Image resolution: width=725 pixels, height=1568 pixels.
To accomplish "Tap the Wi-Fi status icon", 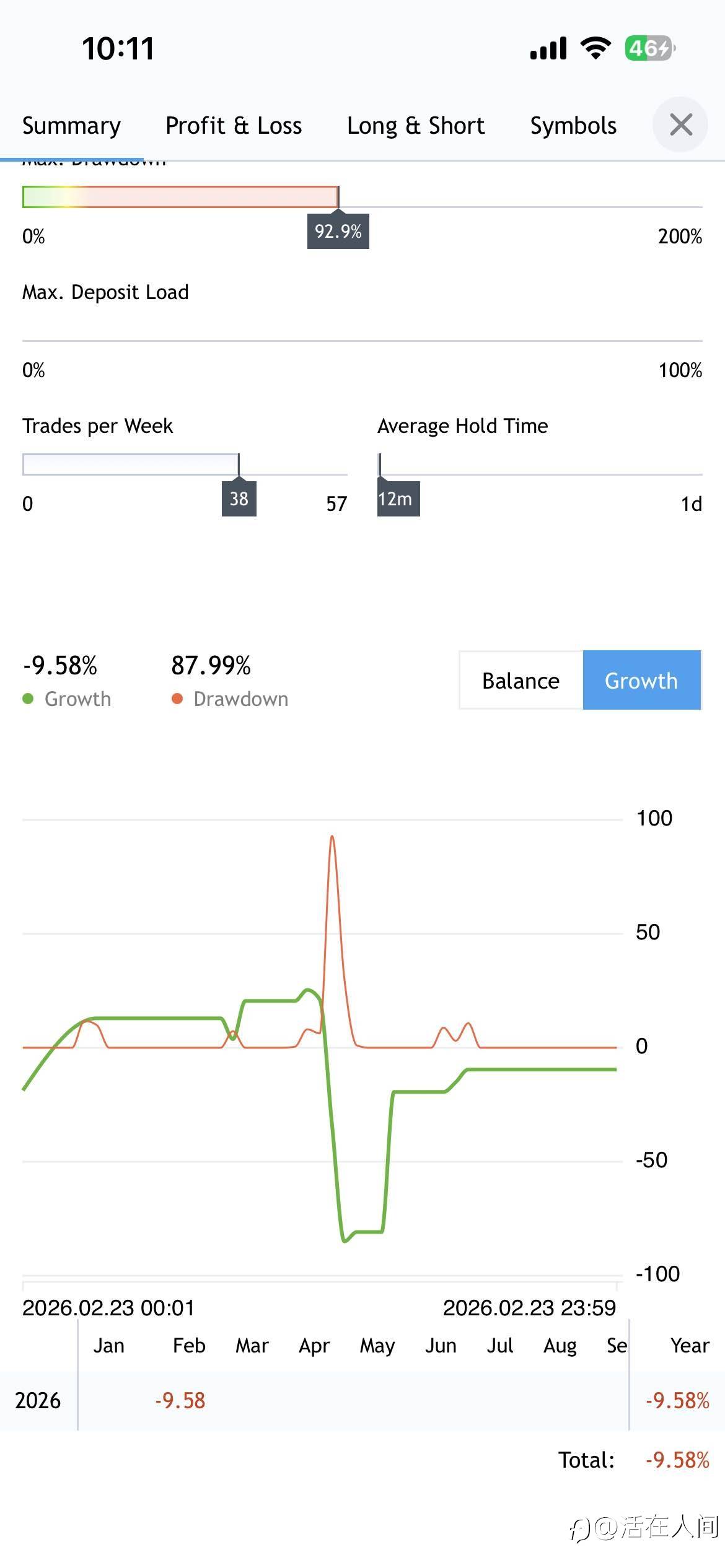I will coord(595,48).
